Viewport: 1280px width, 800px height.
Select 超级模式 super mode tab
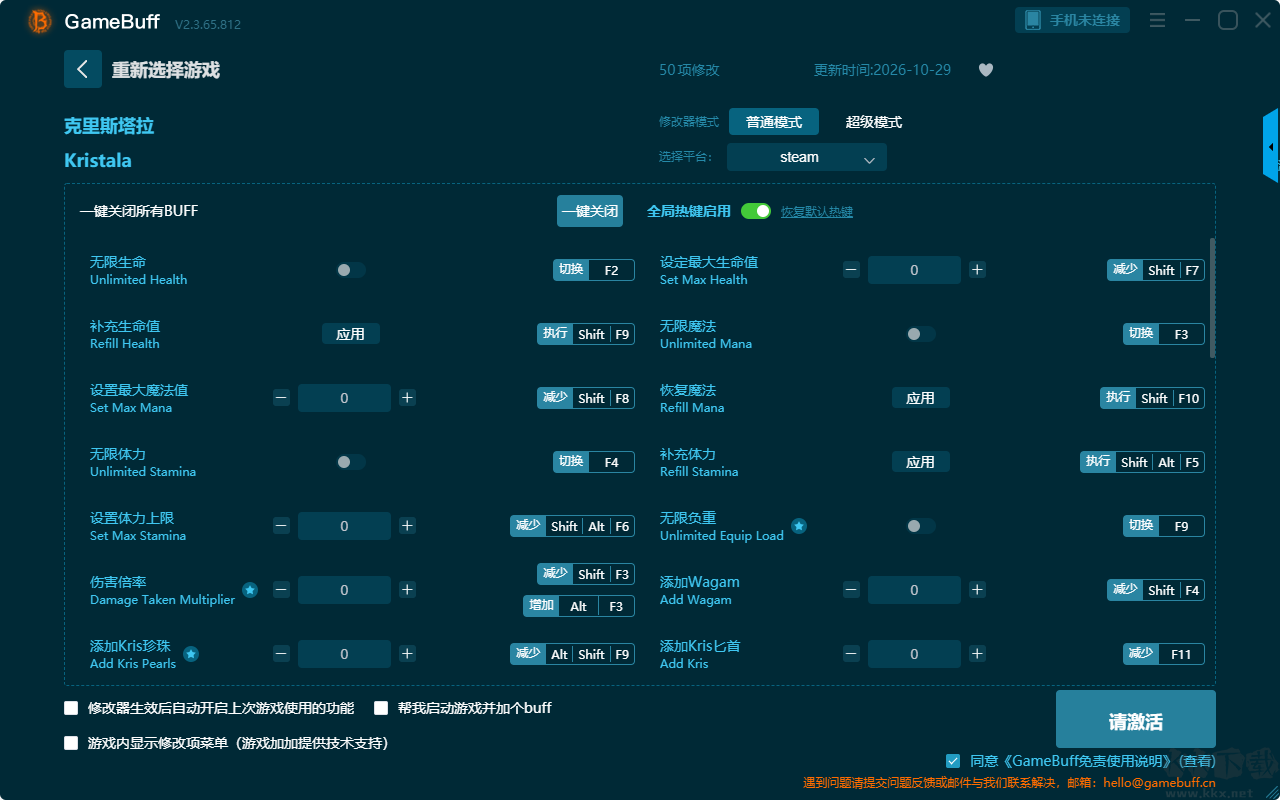pyautogui.click(x=874, y=122)
